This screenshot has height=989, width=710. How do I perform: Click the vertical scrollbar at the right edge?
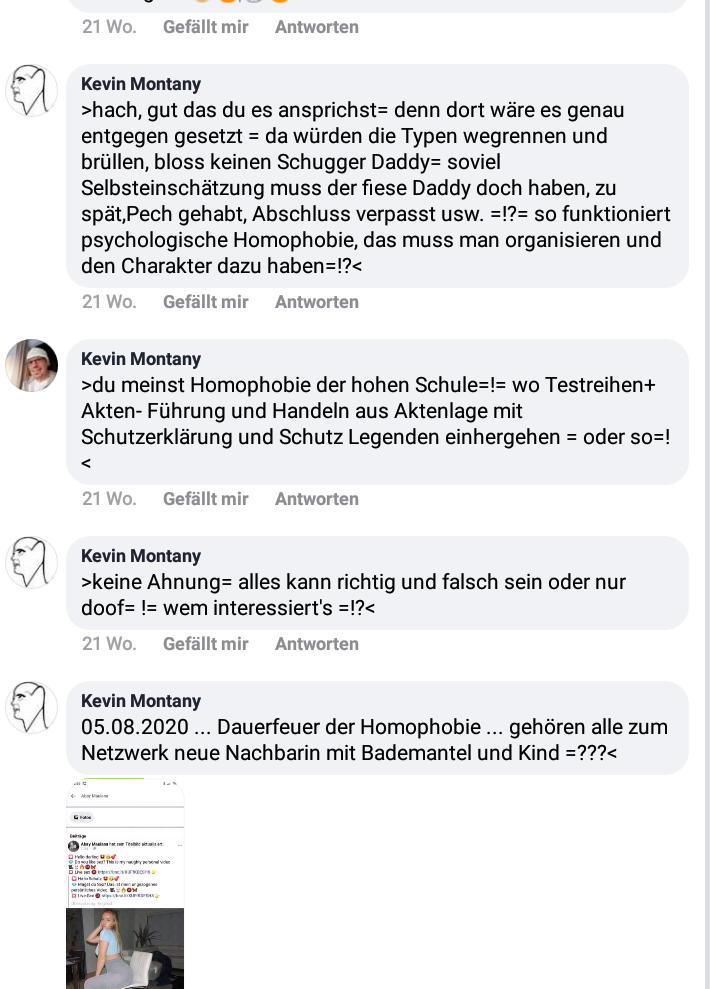coord(707,494)
